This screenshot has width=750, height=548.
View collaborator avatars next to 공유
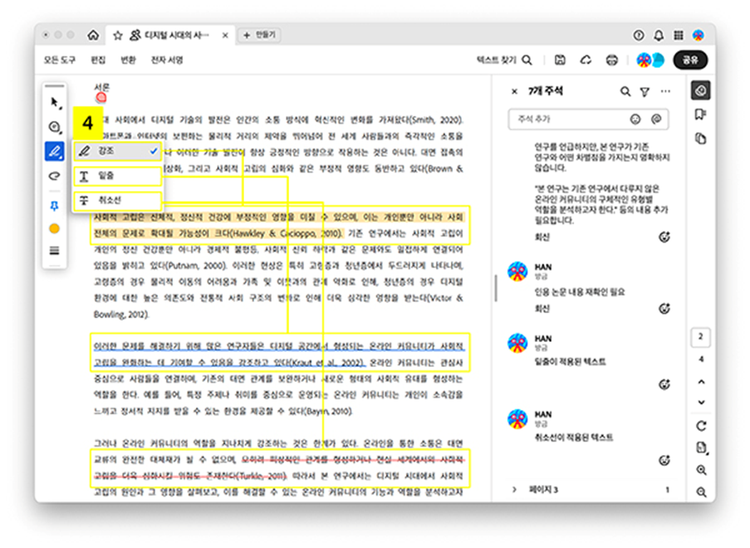click(x=650, y=60)
